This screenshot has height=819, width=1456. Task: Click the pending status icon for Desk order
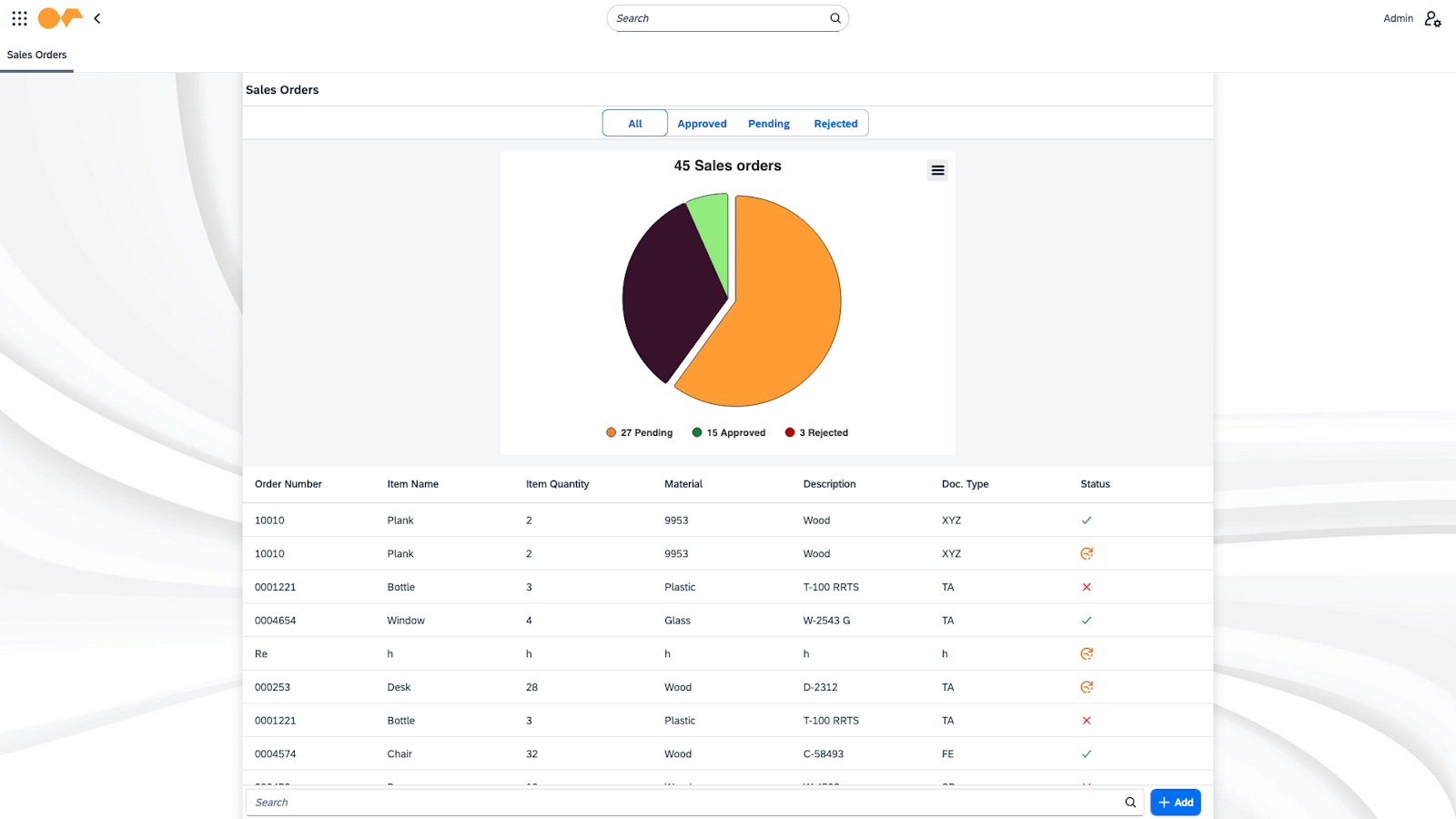click(x=1087, y=686)
